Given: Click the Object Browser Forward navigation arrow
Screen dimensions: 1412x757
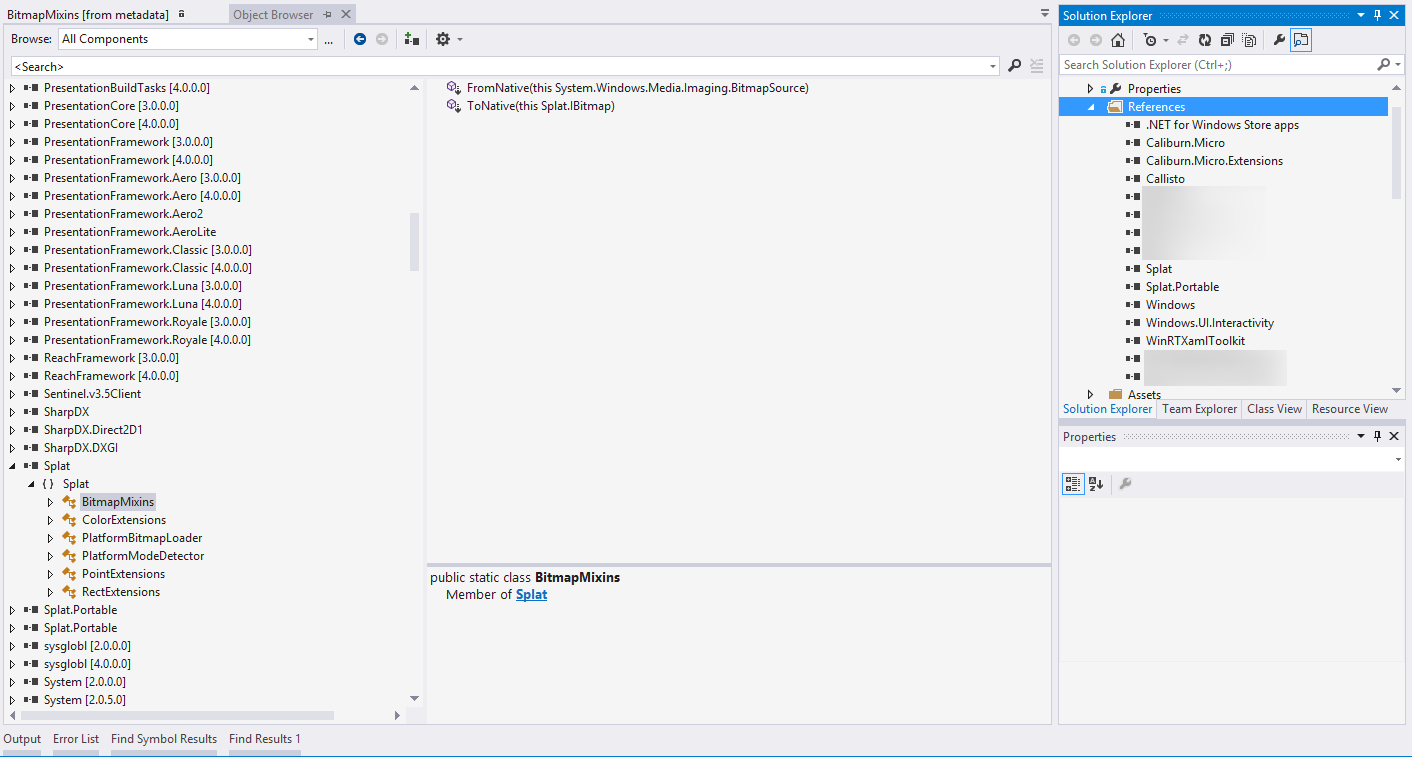Looking at the screenshot, I should (x=382, y=39).
